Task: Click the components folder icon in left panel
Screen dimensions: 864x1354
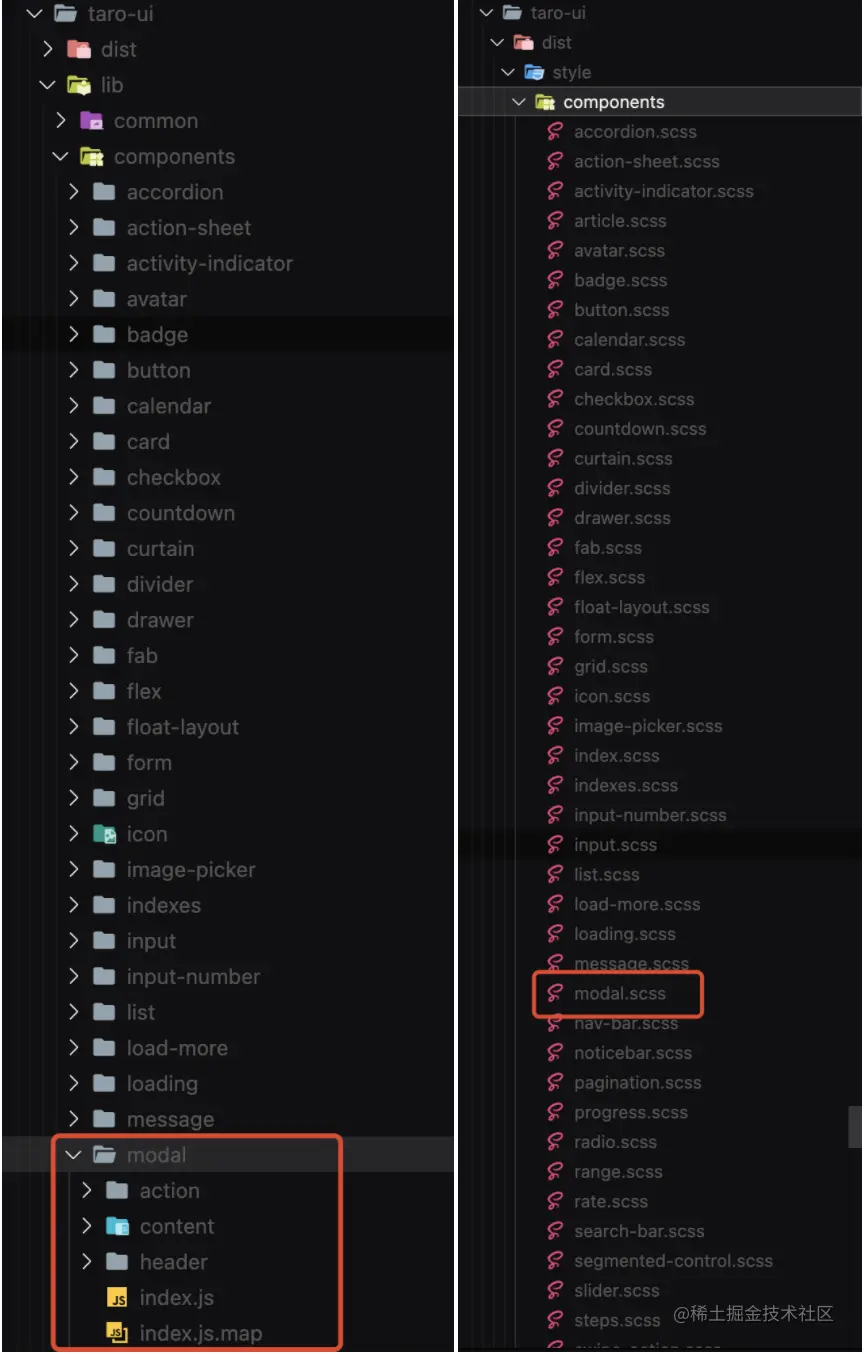Action: pyautogui.click(x=90, y=156)
